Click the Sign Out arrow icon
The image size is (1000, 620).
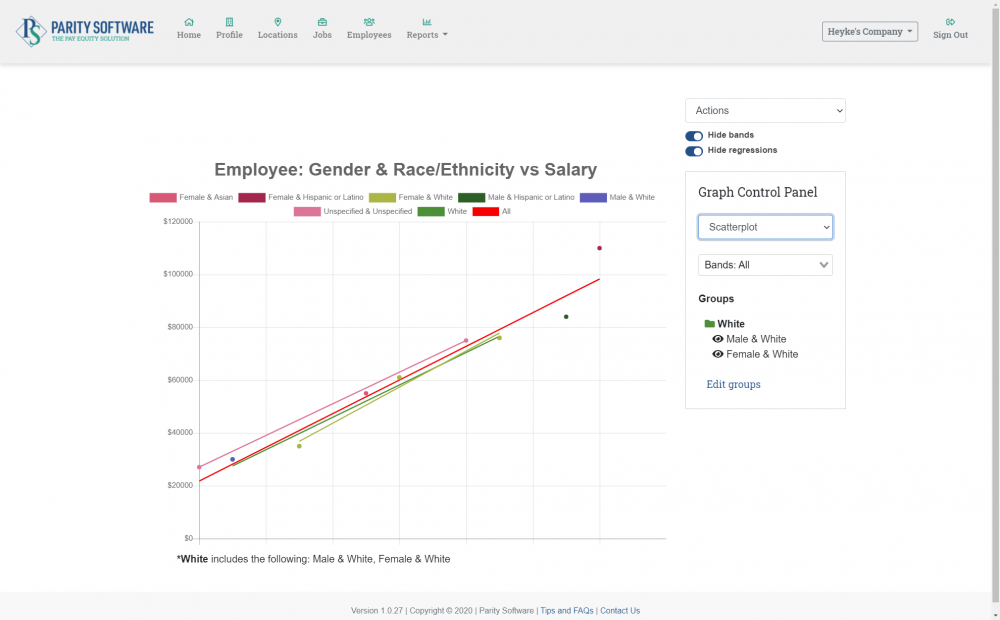pos(950,22)
